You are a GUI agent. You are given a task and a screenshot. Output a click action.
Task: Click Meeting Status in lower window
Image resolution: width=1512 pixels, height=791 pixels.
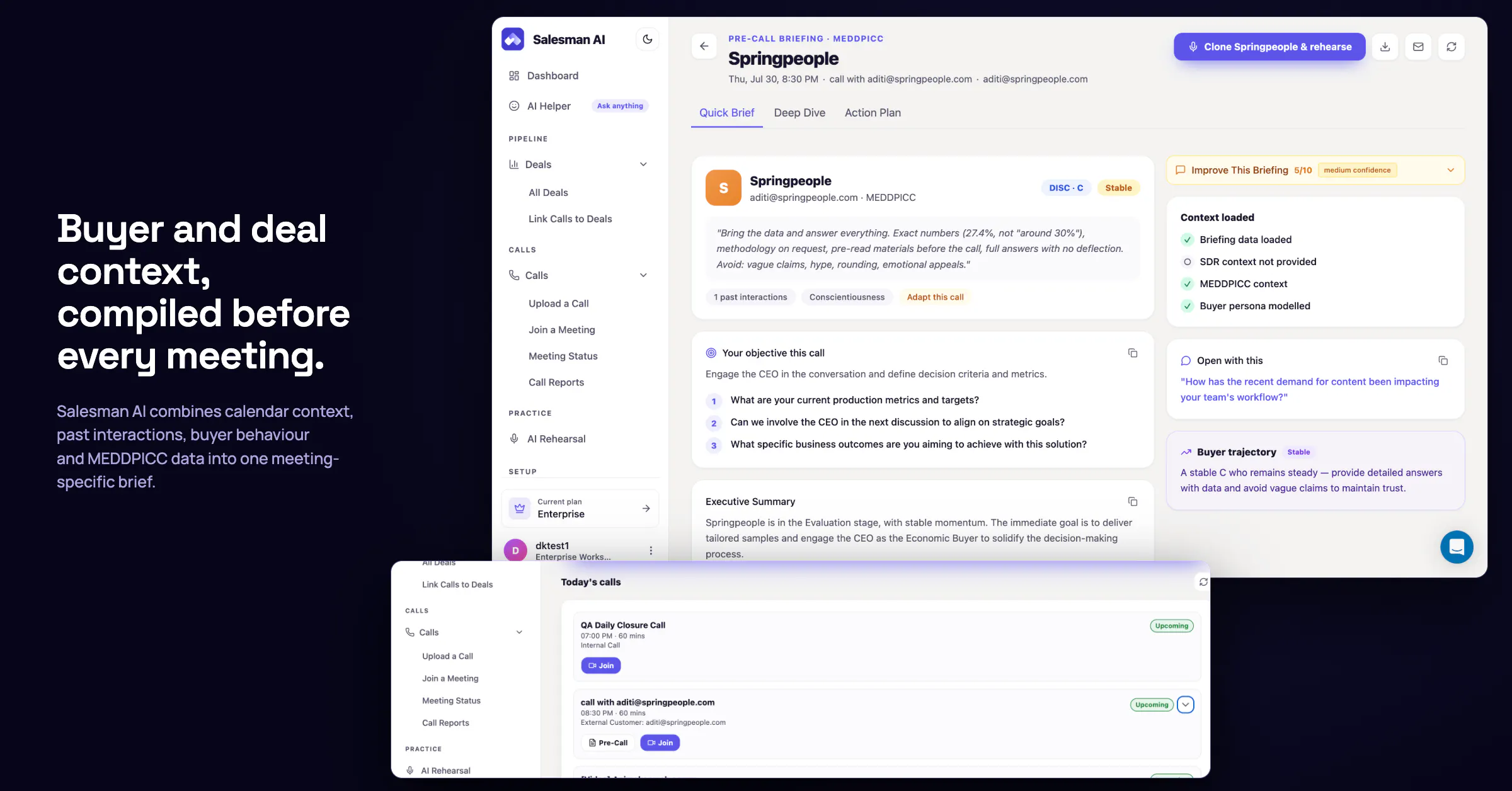[451, 701]
